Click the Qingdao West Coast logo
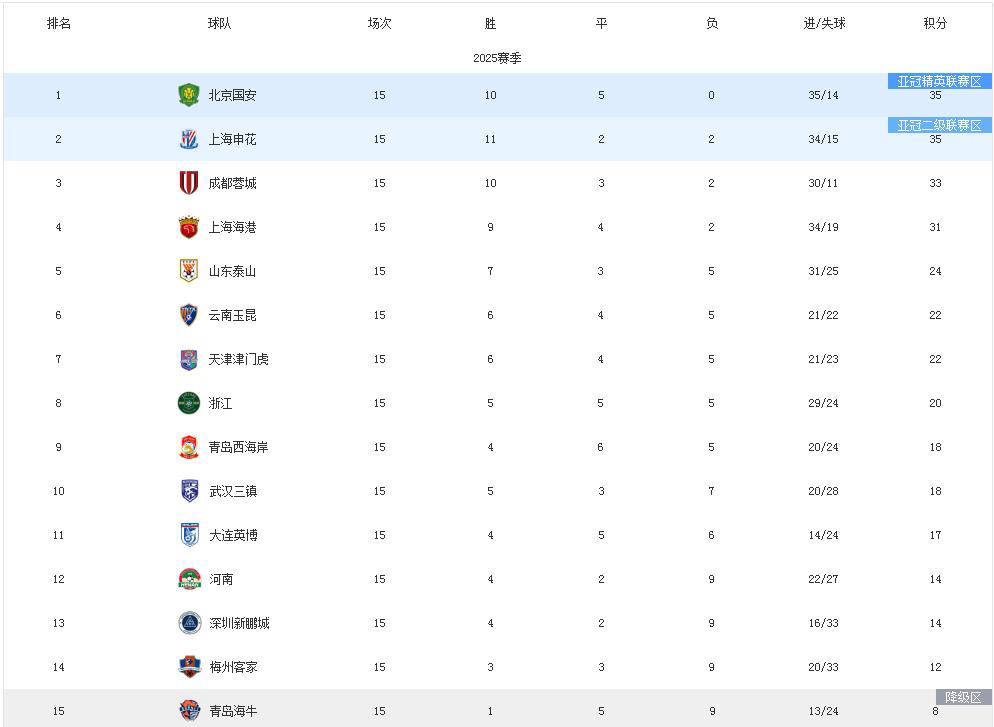The width and height of the screenshot is (994, 727). click(189, 447)
